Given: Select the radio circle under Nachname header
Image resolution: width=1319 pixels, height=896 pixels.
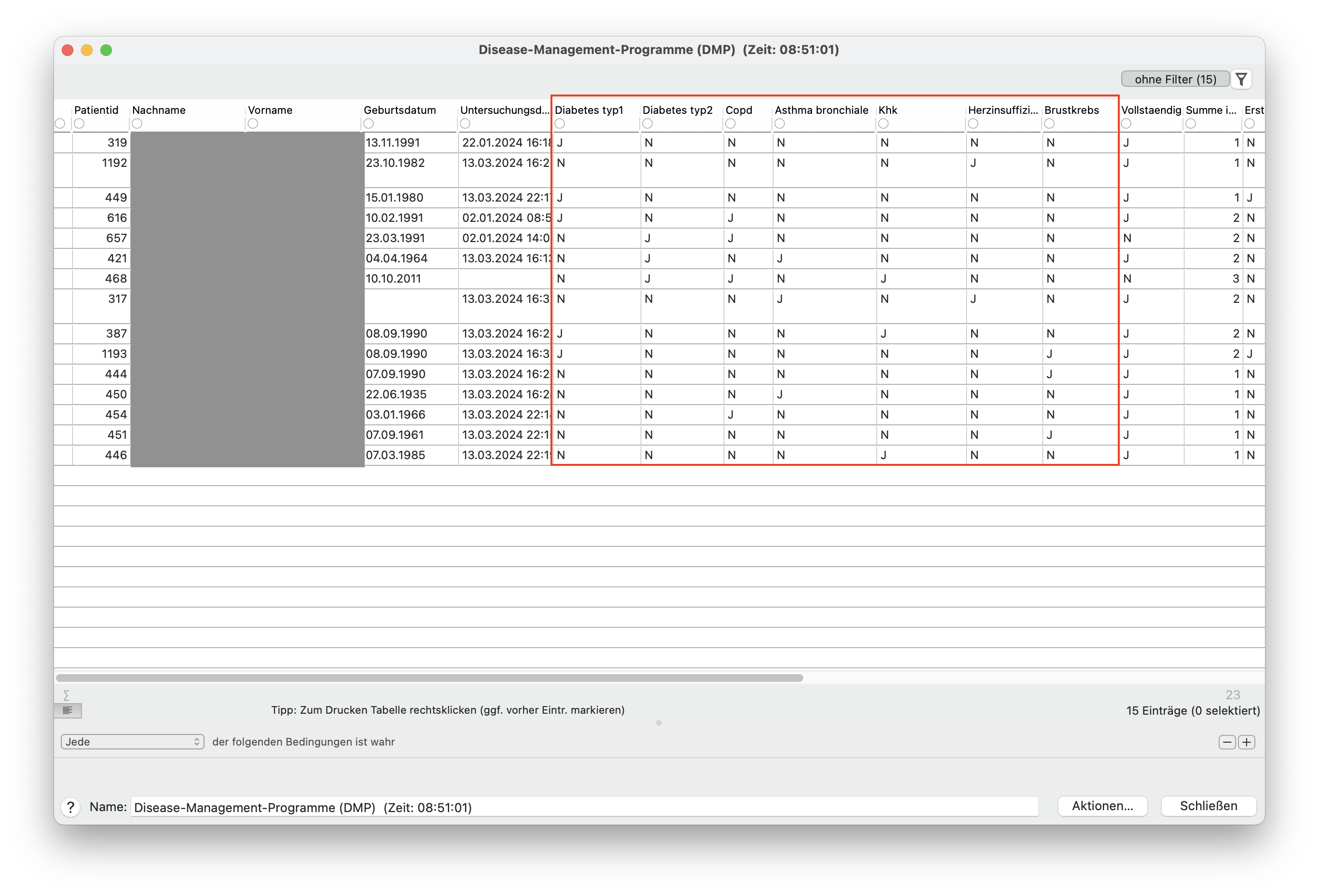Looking at the screenshot, I should coord(137,124).
